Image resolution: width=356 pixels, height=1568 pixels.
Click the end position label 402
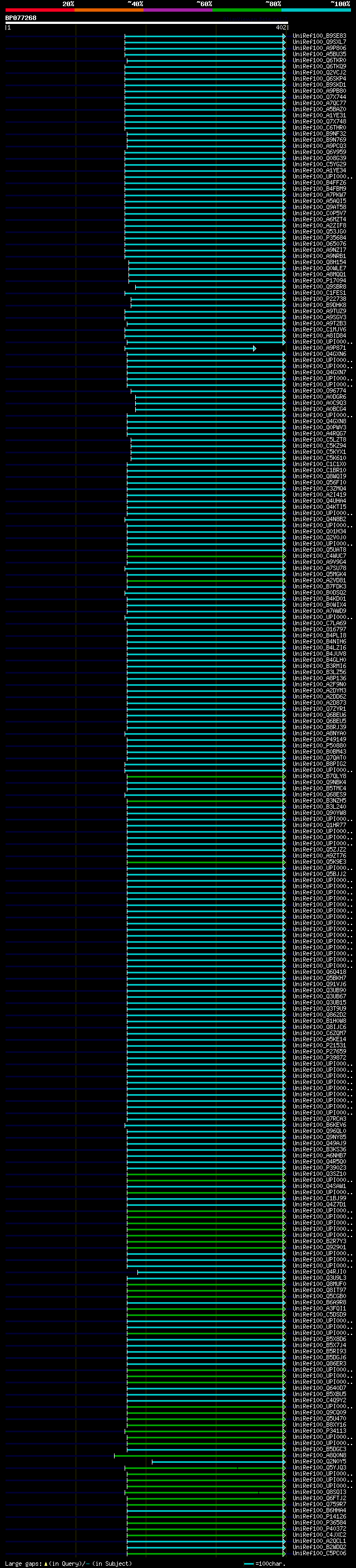click(280, 27)
